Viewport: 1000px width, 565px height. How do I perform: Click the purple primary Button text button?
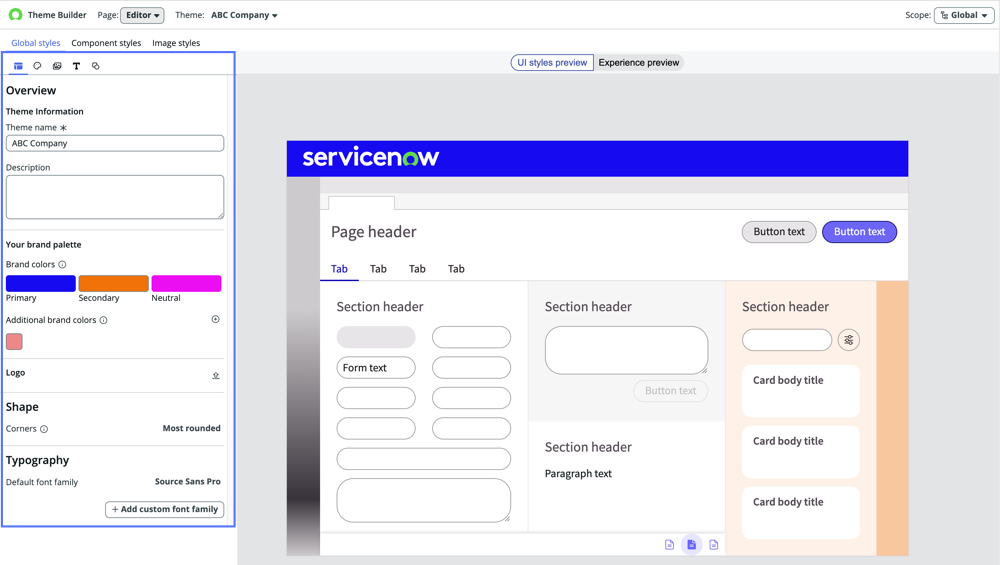click(859, 232)
